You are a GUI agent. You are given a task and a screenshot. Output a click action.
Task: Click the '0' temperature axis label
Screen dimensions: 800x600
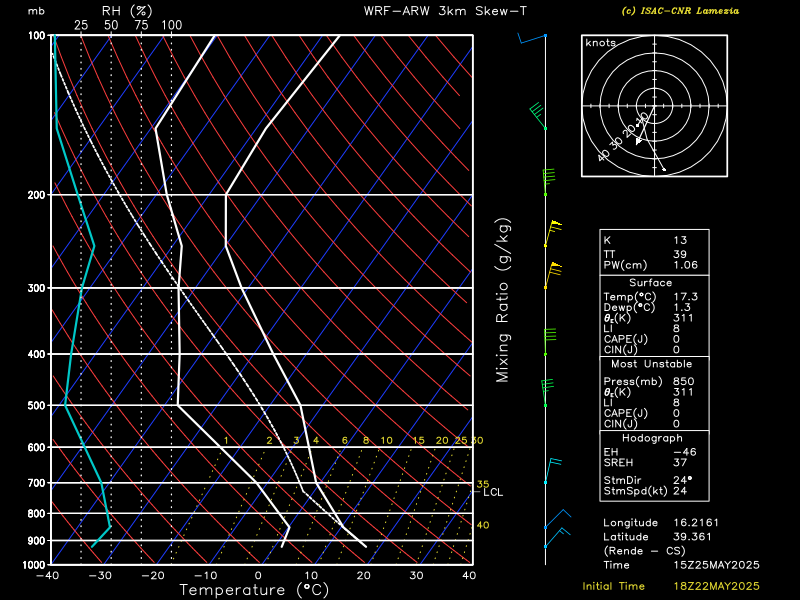258,576
